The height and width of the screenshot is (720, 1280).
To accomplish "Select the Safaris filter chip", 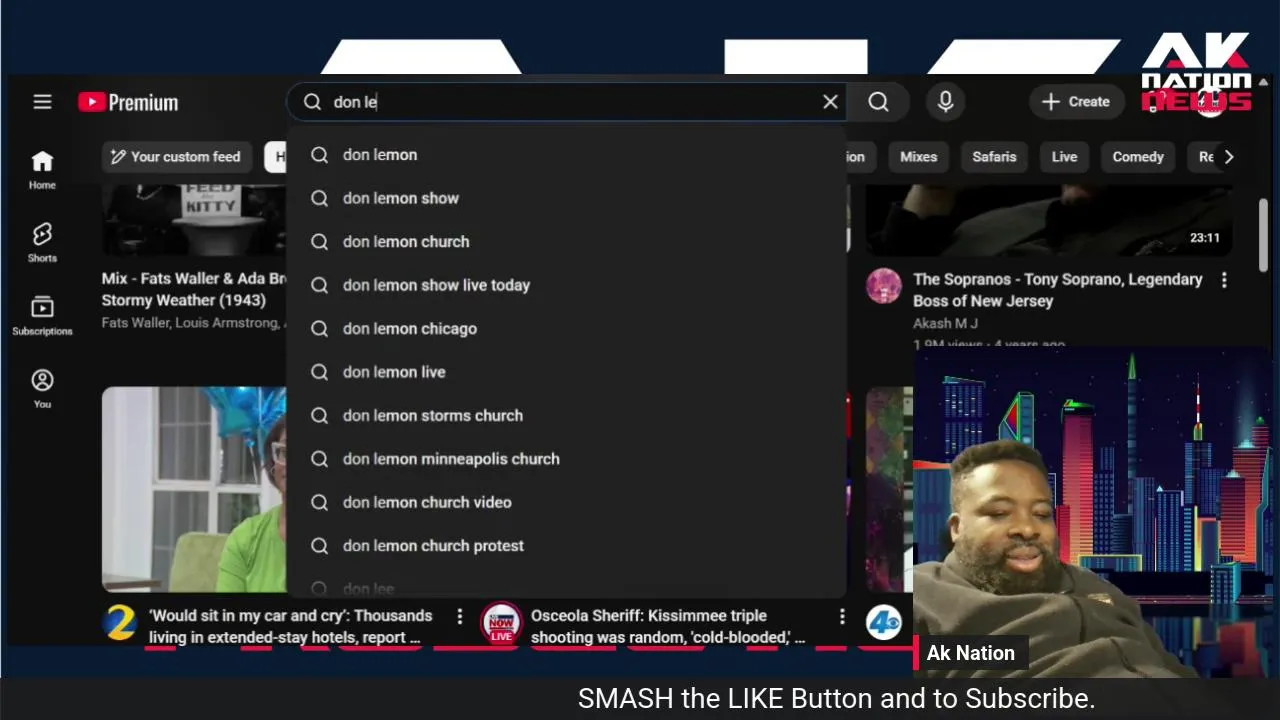I will pos(994,157).
